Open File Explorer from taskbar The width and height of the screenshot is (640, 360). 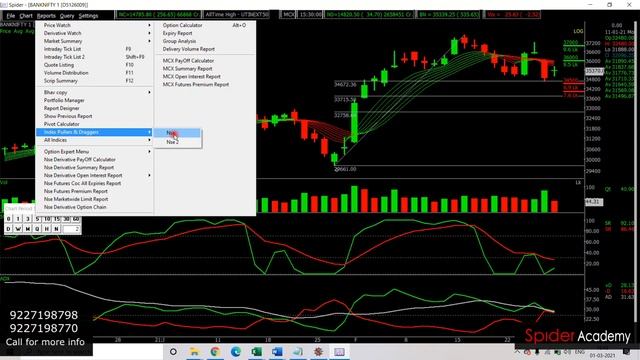[x=194, y=351]
